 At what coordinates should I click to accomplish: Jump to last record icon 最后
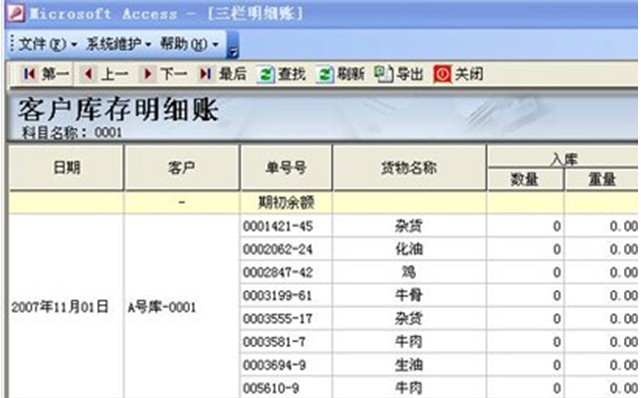pyautogui.click(x=205, y=74)
